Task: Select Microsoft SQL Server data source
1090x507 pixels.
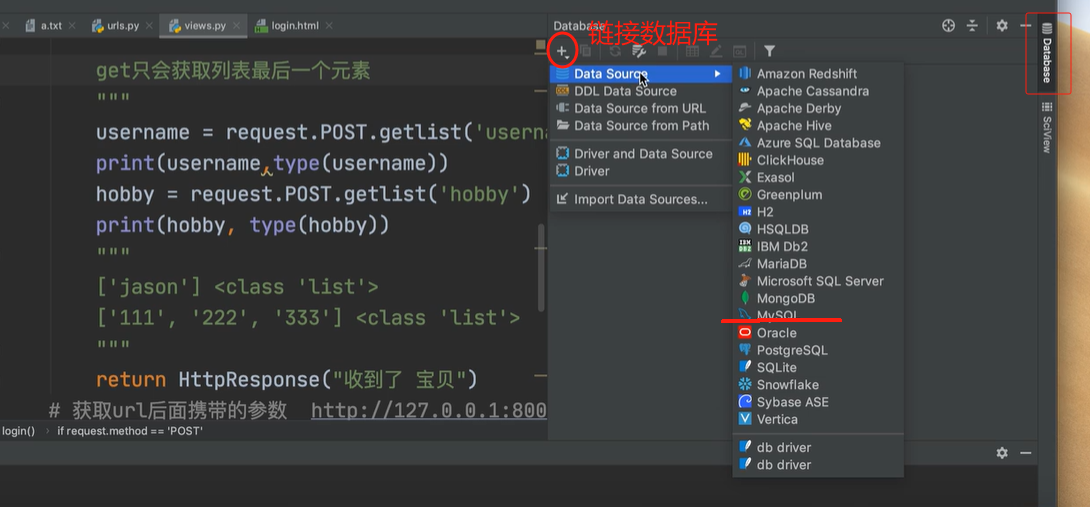Action: tap(818, 281)
